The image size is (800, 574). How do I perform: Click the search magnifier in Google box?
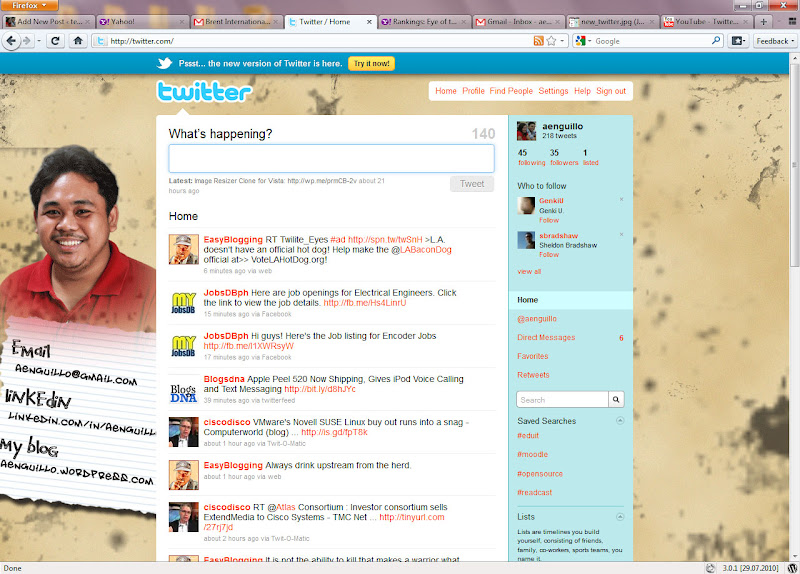(x=716, y=40)
